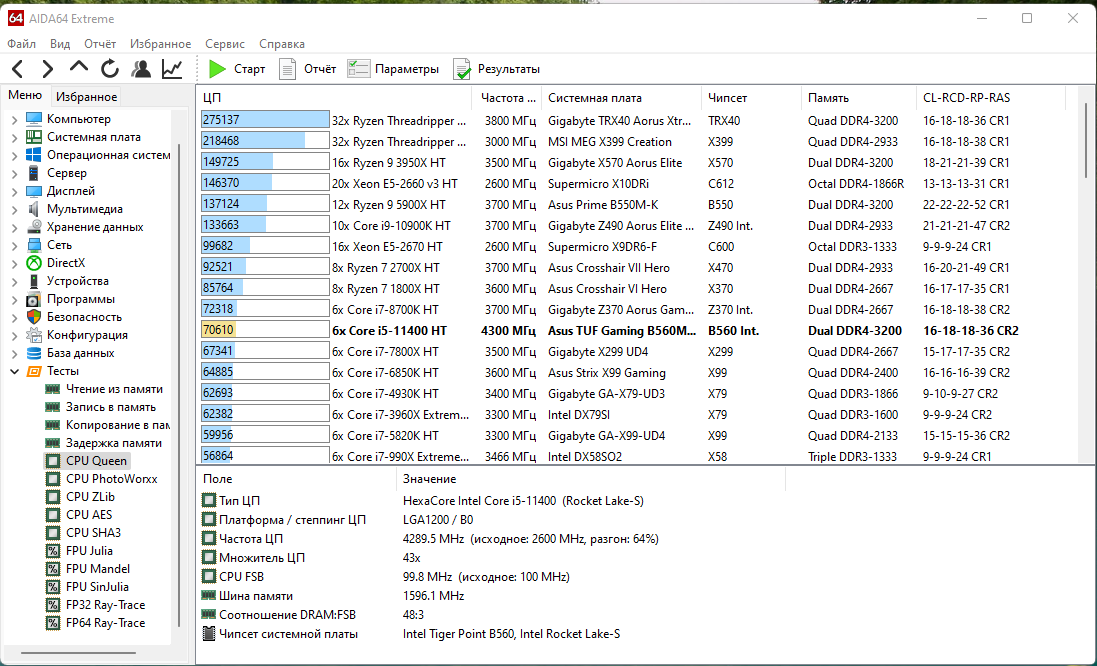
Task: Refresh results with the circular arrow icon
Action: pos(109,69)
